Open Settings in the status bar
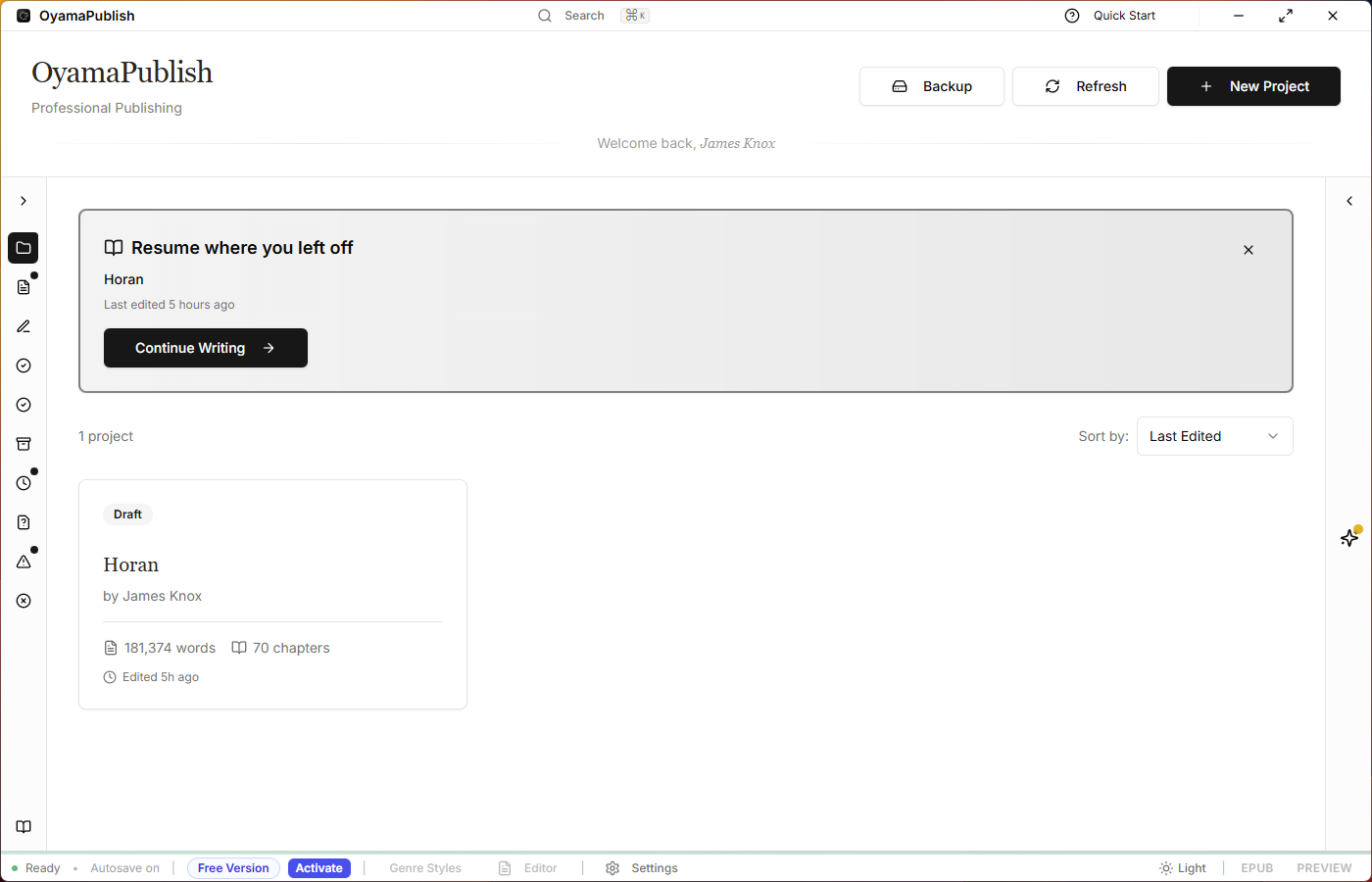Screen dimensions: 1372x882 click(x=642, y=868)
